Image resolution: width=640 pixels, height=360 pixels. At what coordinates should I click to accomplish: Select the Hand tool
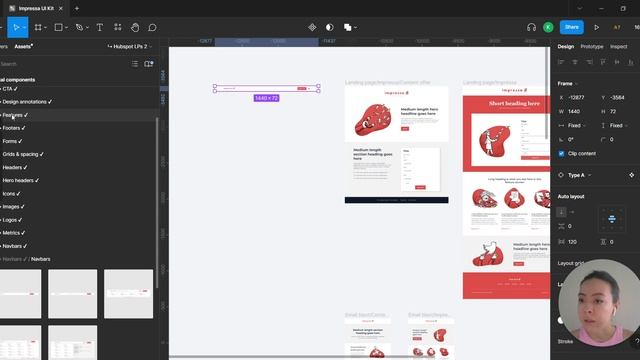pyautogui.click(x=135, y=27)
